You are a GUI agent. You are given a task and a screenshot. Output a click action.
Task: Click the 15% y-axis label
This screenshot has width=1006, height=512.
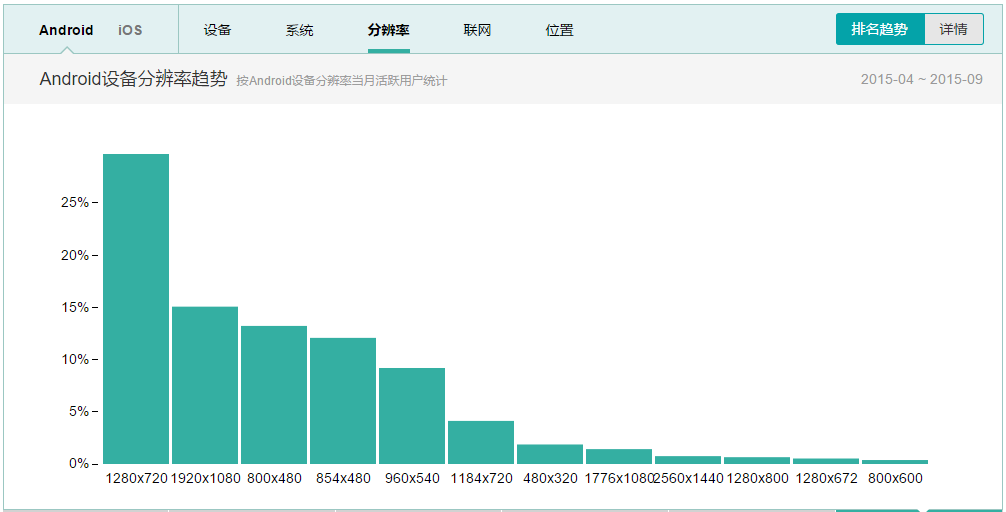[74, 307]
